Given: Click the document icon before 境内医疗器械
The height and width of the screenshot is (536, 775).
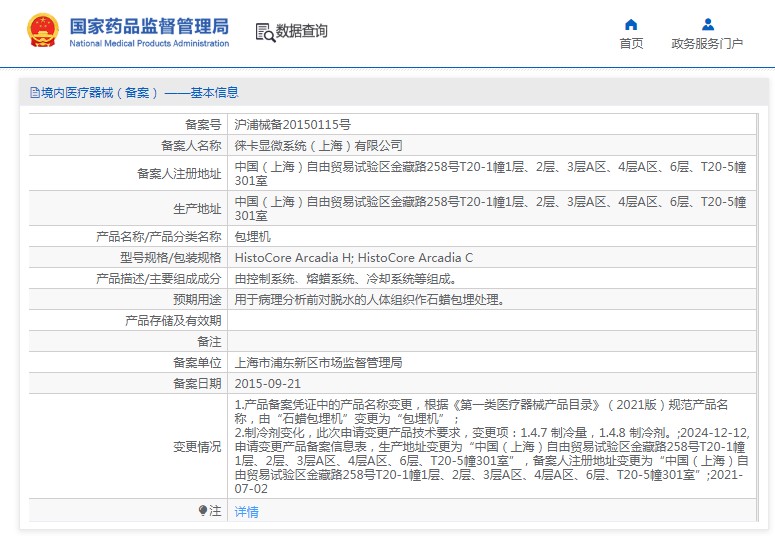Looking at the screenshot, I should click(x=35, y=93).
